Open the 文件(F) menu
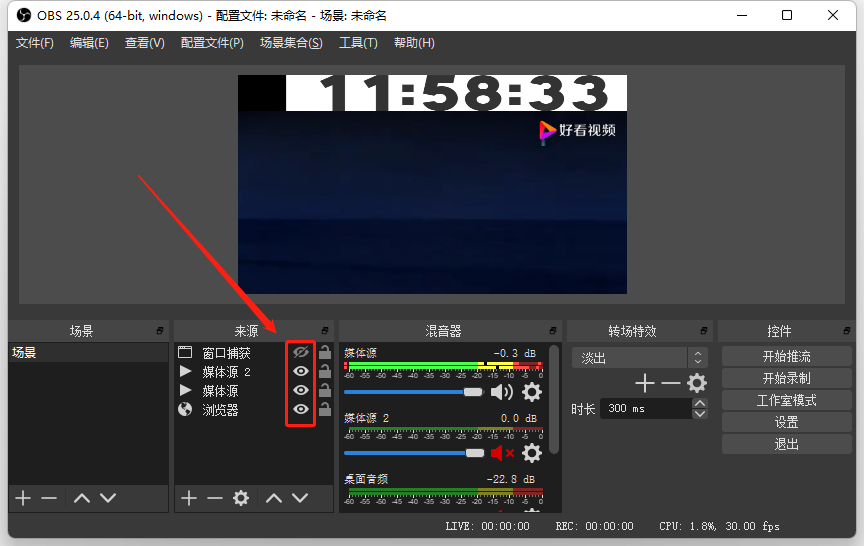The image size is (864, 546). click(x=35, y=43)
